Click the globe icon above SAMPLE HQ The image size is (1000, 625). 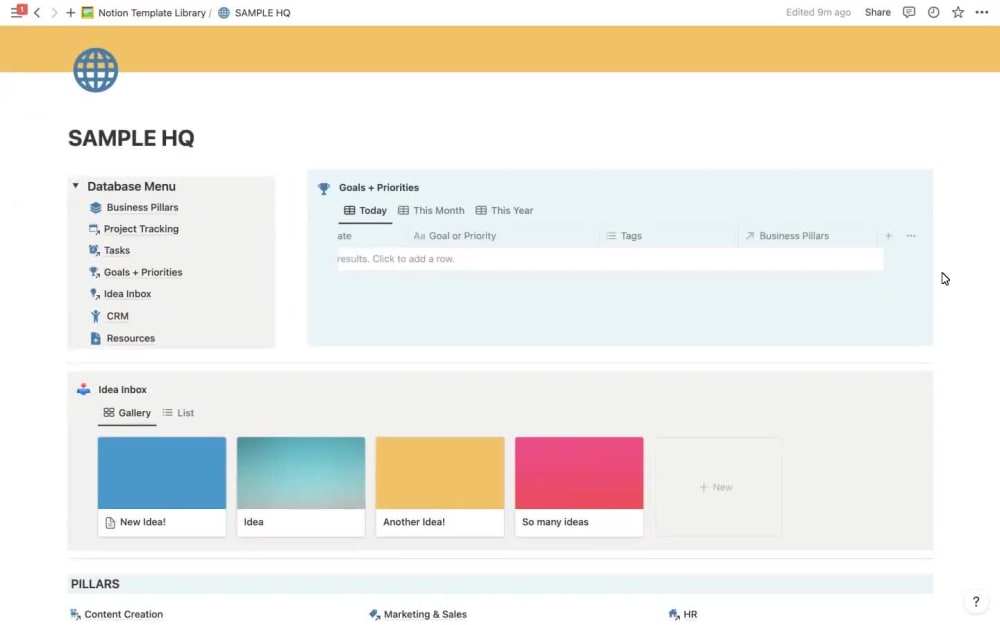click(95, 69)
